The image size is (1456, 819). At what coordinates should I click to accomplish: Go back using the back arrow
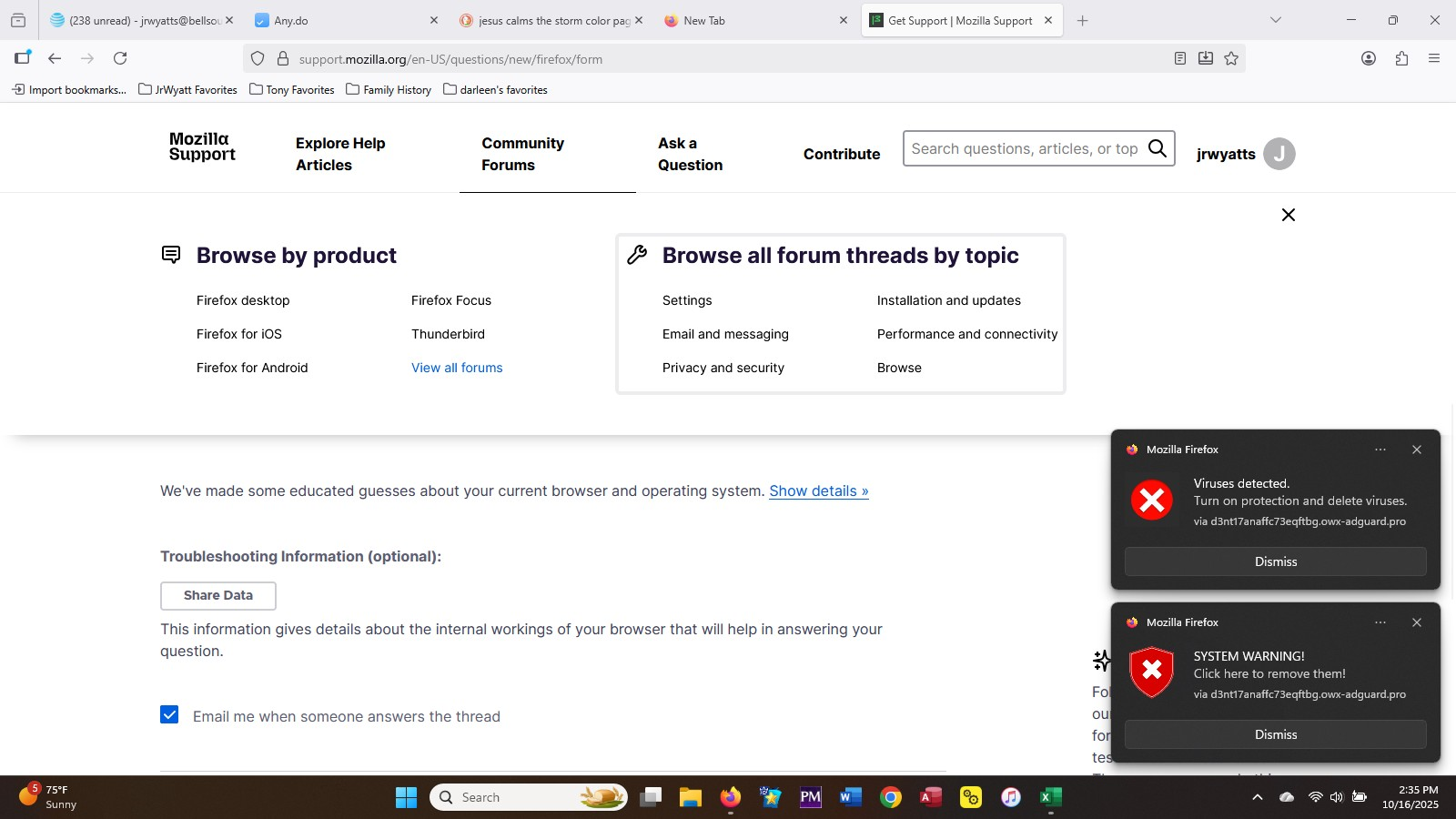55,58
